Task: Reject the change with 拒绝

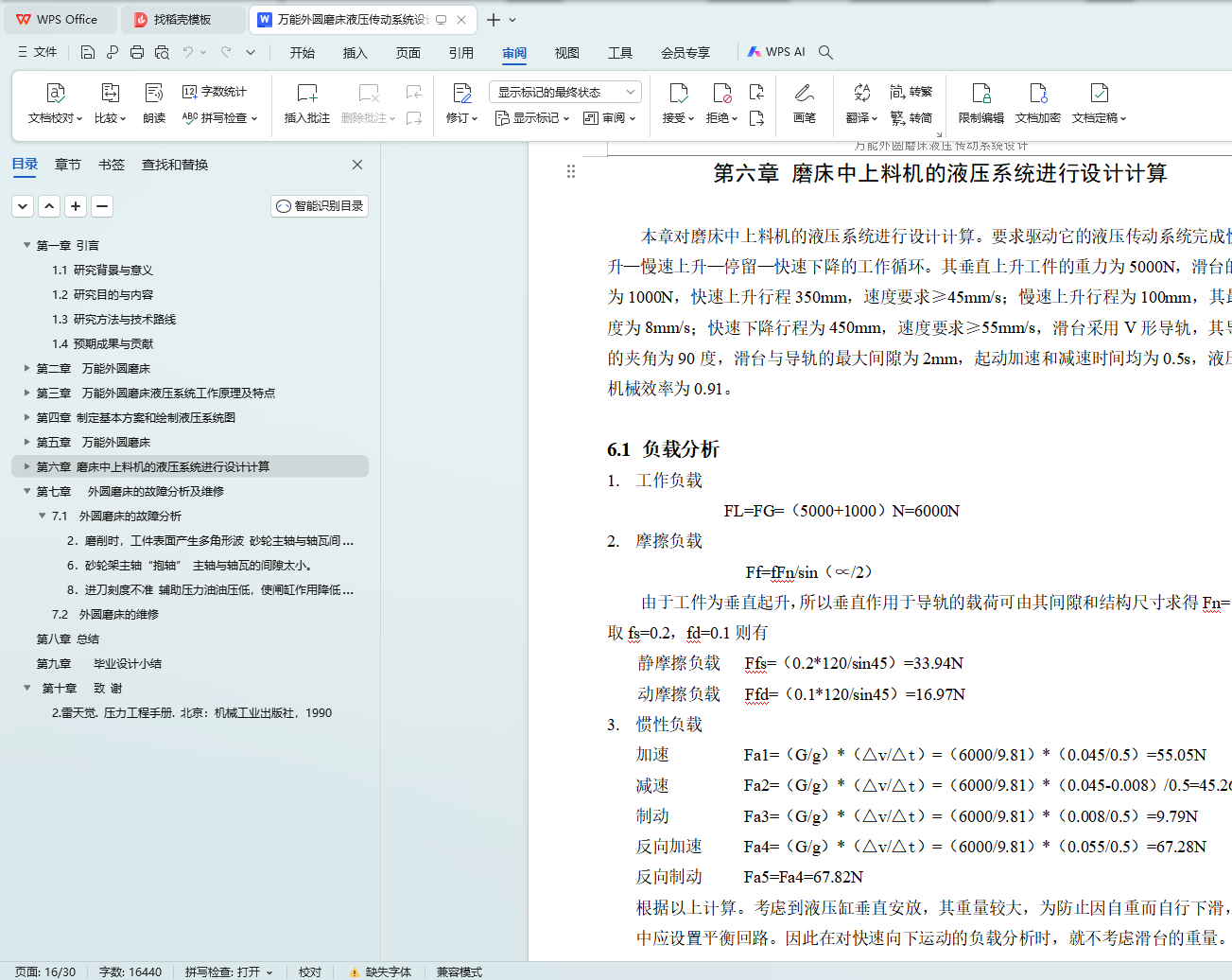Action: click(x=722, y=104)
